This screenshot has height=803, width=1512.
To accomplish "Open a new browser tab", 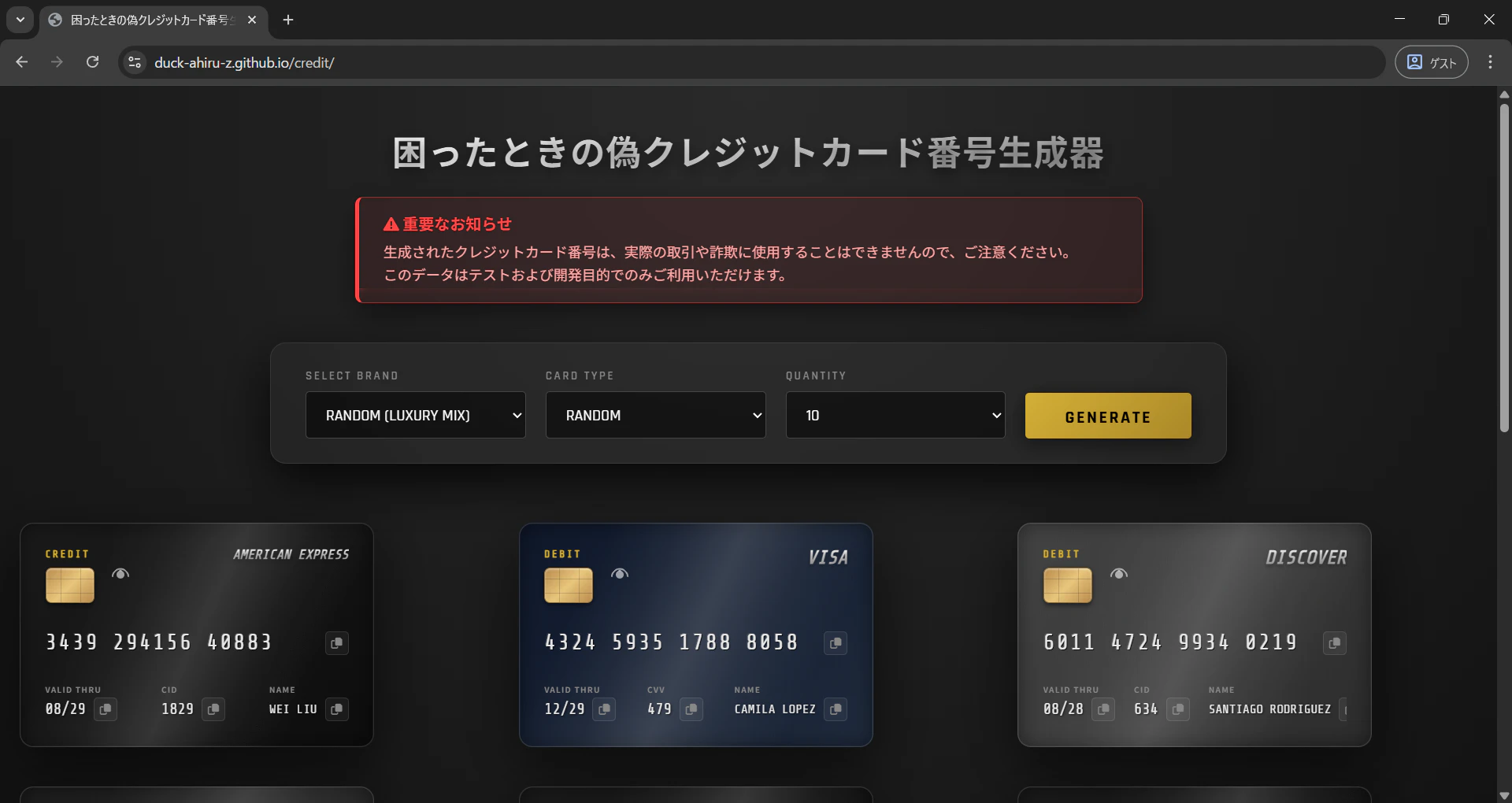I will [288, 20].
